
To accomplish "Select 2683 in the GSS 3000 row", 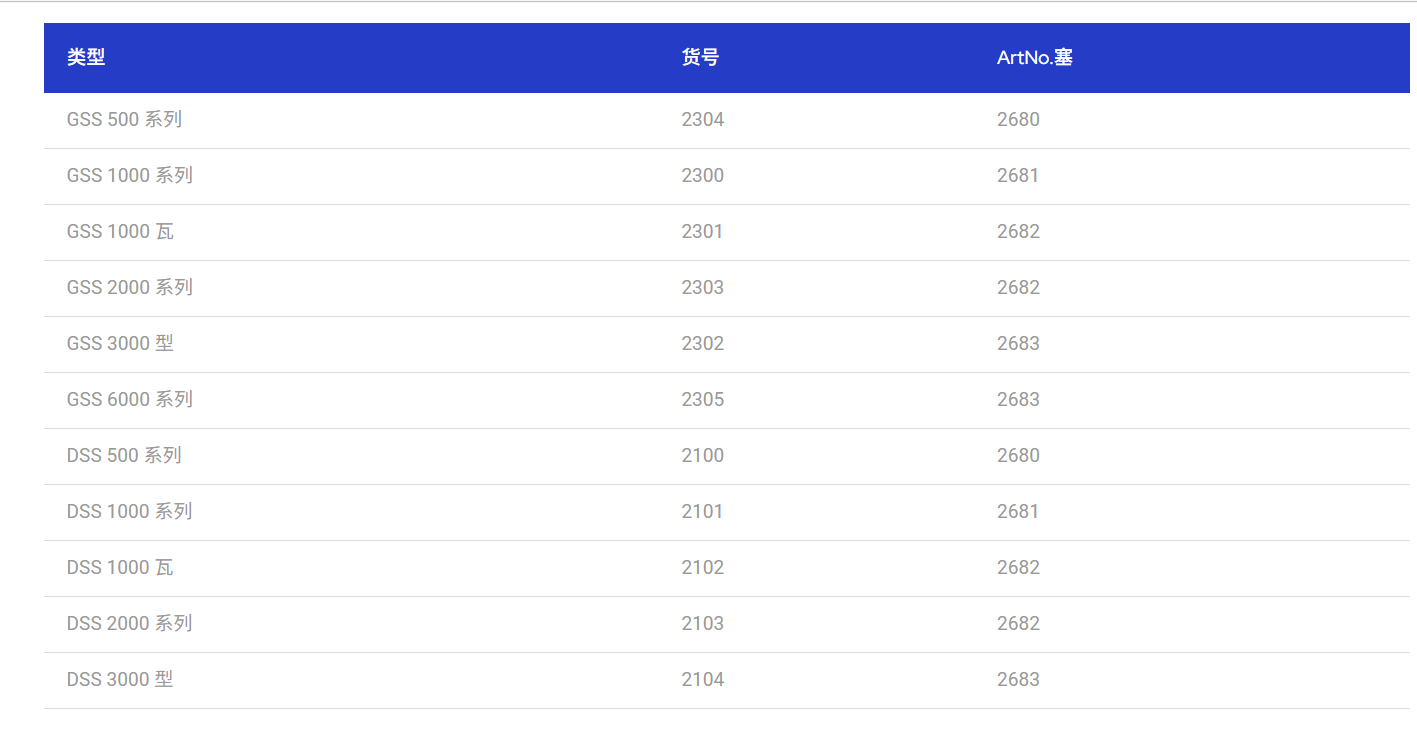I will [x=1018, y=344].
